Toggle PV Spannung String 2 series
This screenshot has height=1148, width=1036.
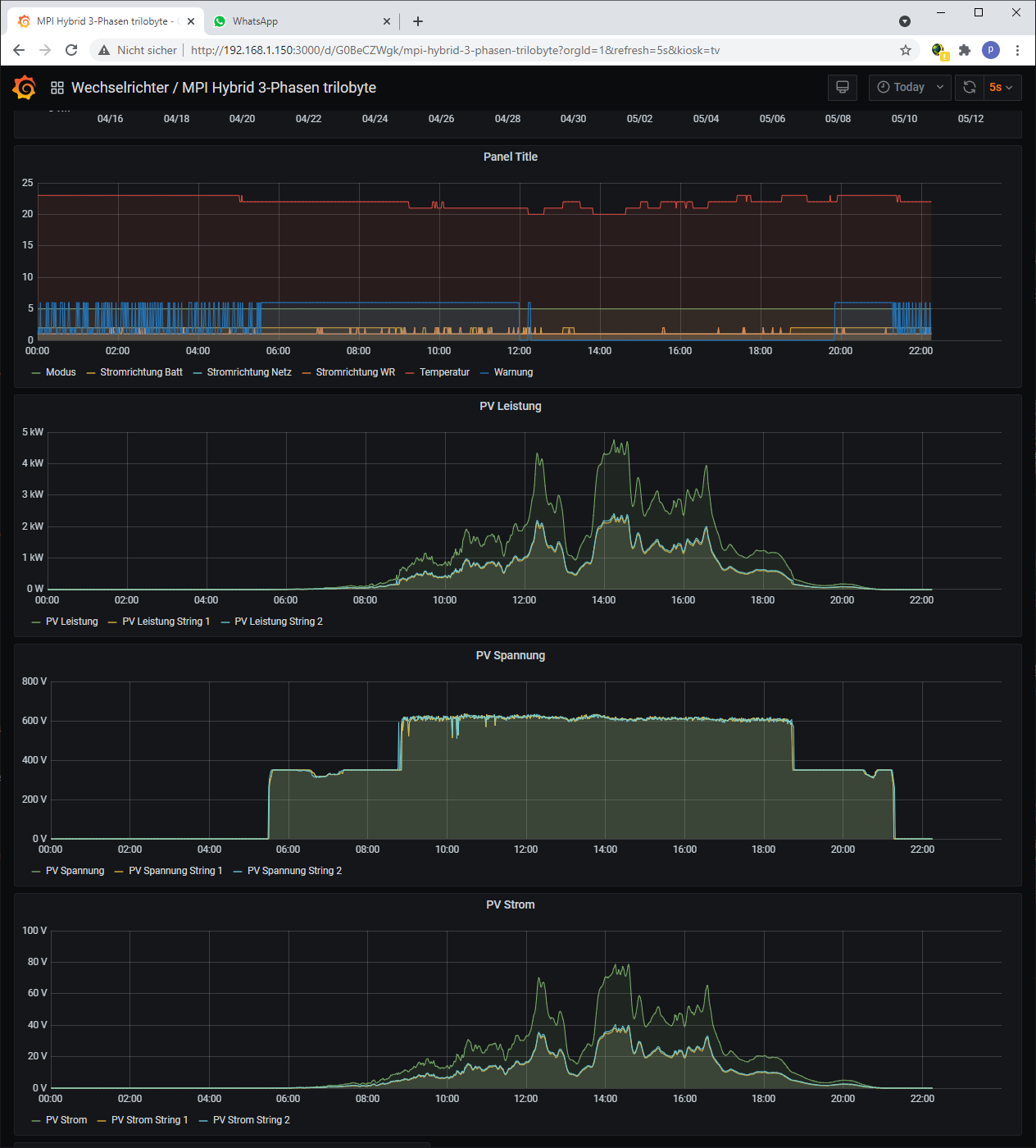point(294,871)
